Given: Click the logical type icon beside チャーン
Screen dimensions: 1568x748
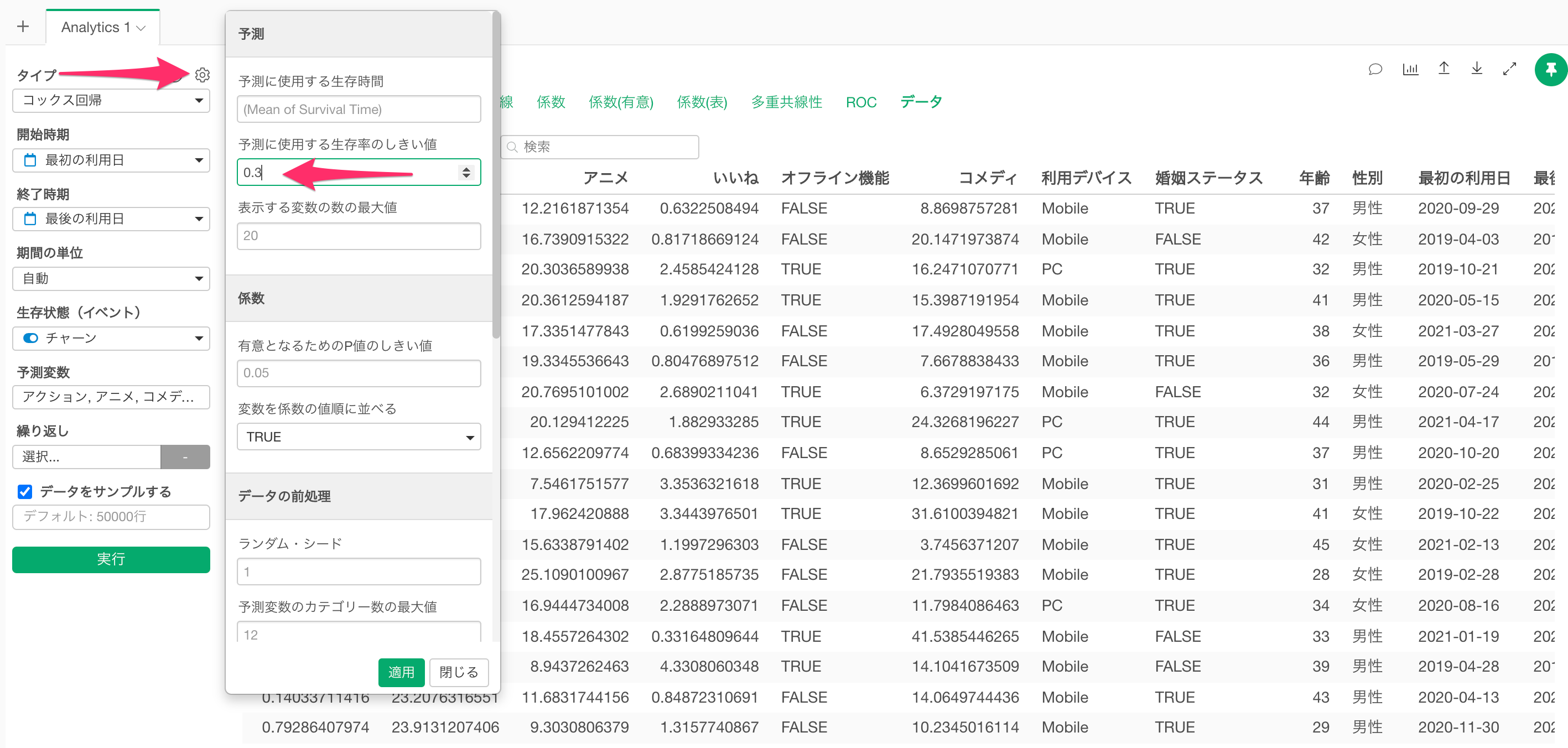Looking at the screenshot, I should pos(30,338).
